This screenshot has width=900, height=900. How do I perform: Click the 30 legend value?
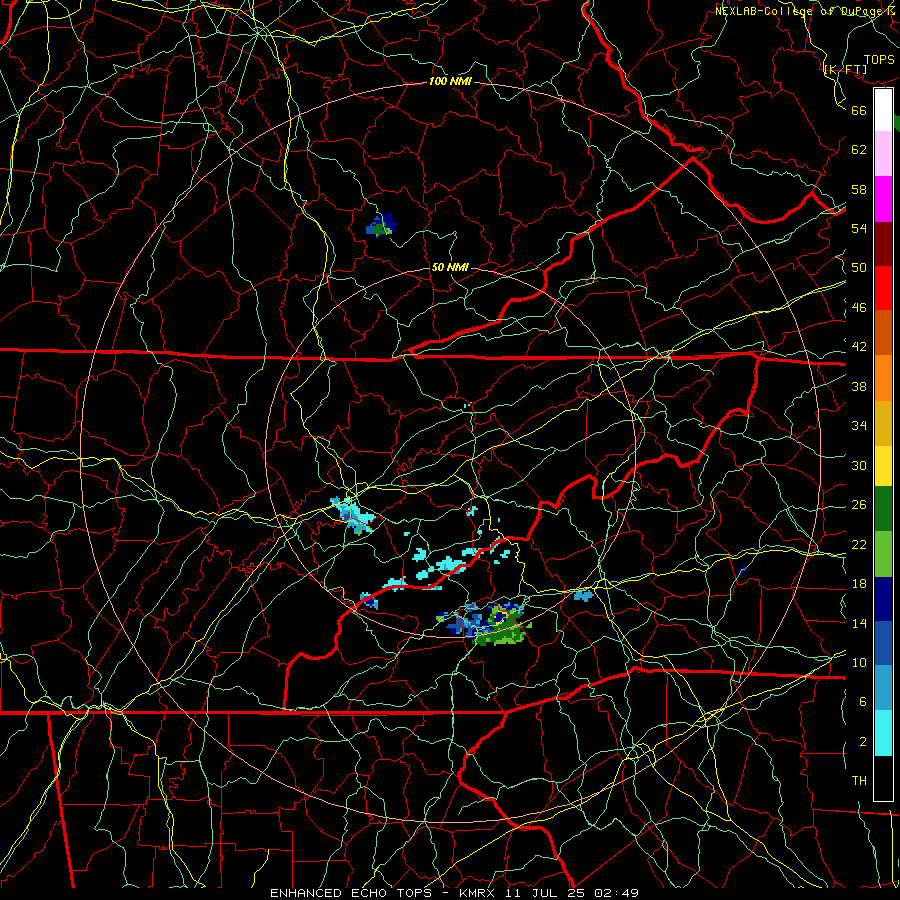859,465
